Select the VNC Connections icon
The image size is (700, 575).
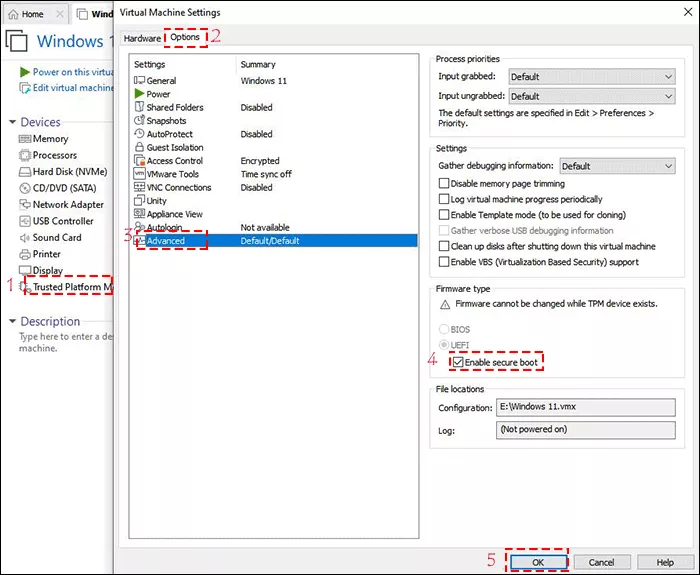139,187
